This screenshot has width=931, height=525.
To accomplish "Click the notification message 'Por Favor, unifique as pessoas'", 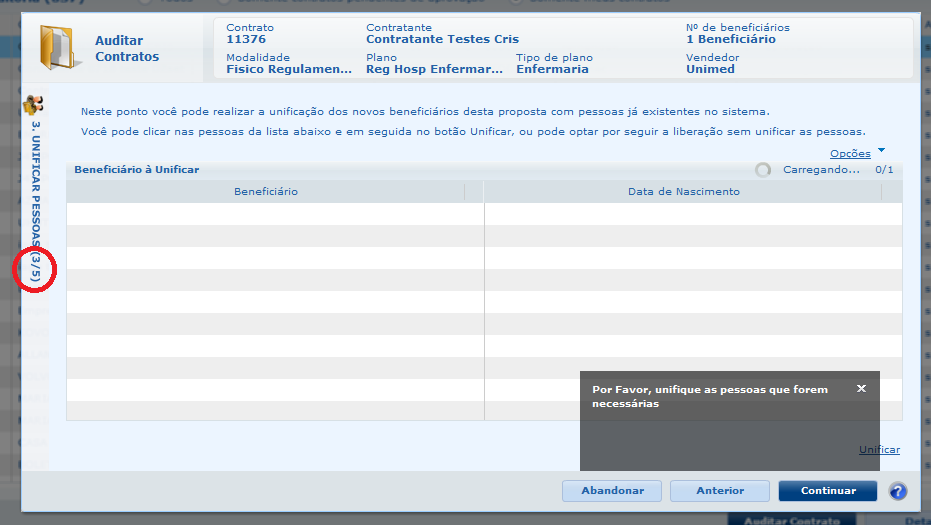I will 710,396.
